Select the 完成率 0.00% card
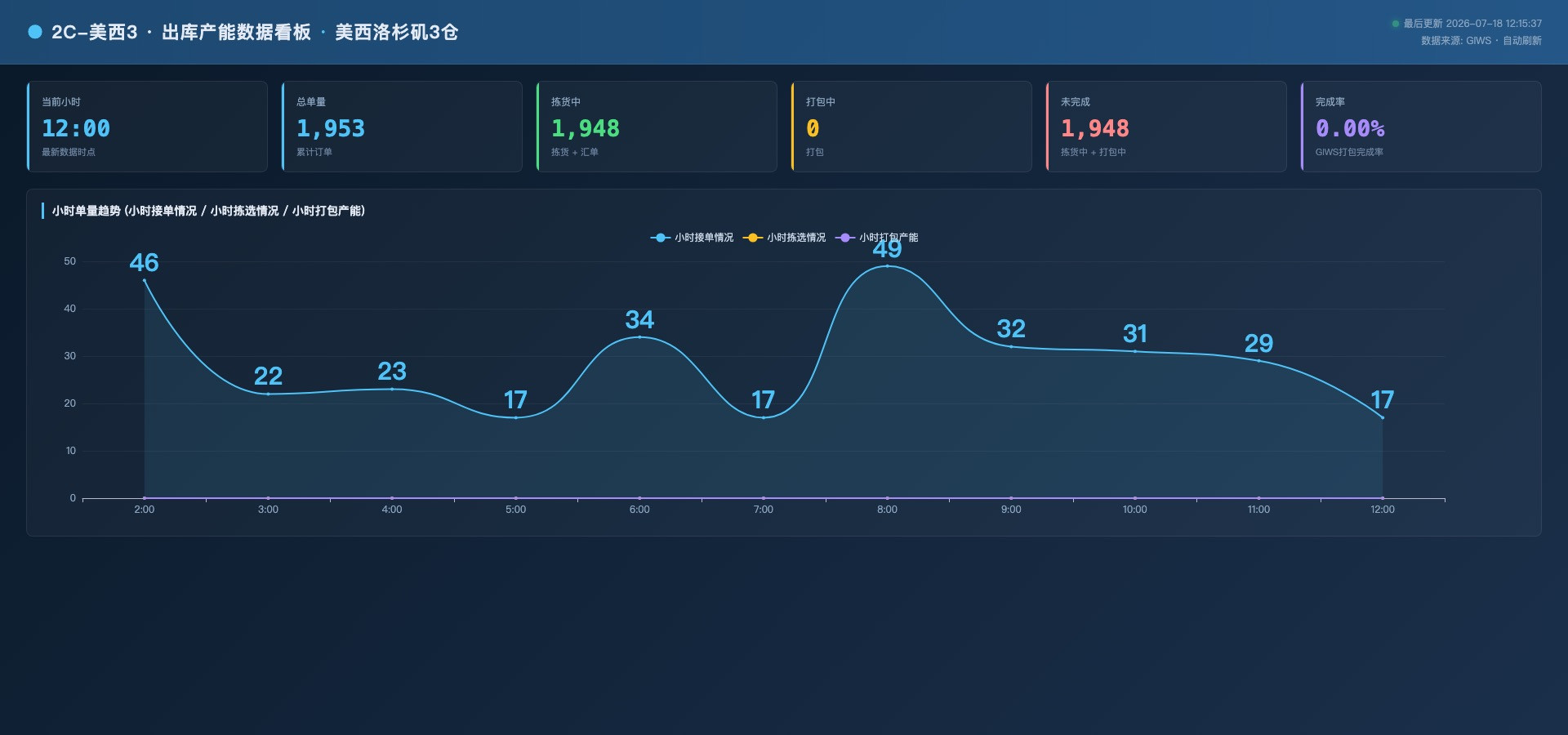 (x=1421, y=127)
